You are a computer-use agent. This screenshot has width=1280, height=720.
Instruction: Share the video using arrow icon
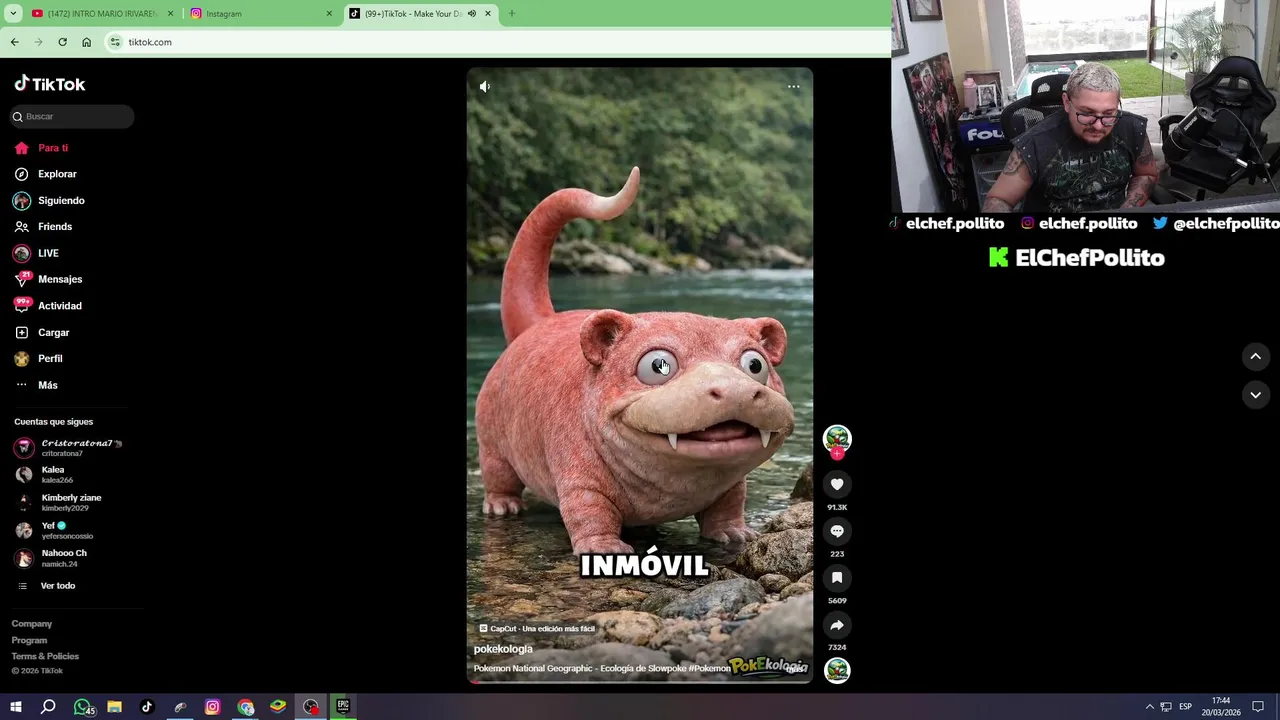pos(837,625)
